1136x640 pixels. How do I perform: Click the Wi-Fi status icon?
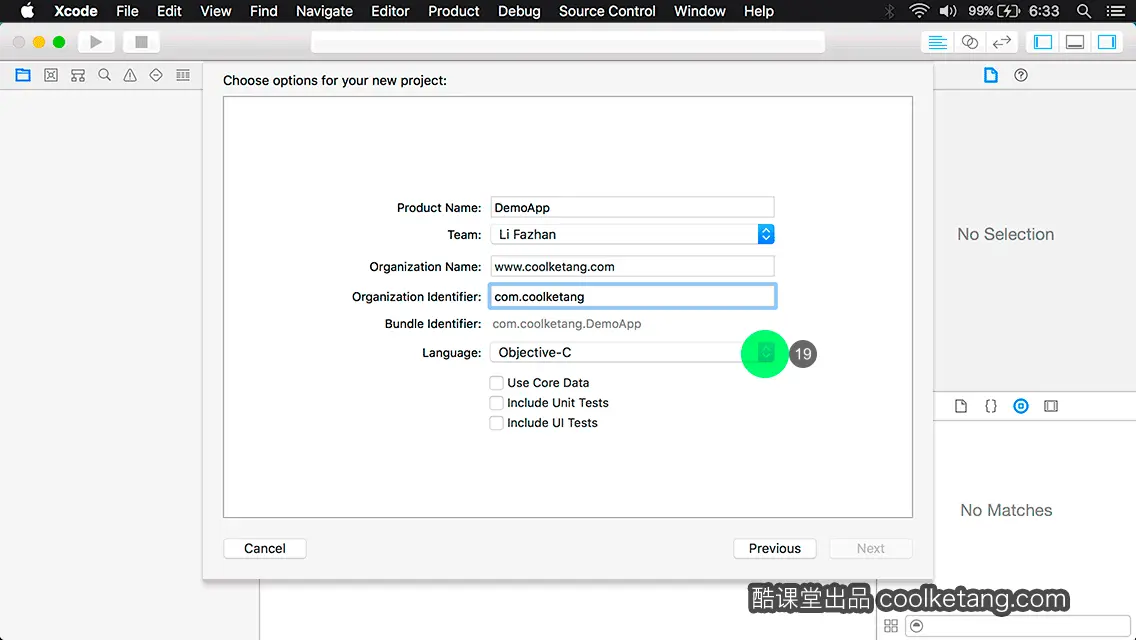(919, 11)
